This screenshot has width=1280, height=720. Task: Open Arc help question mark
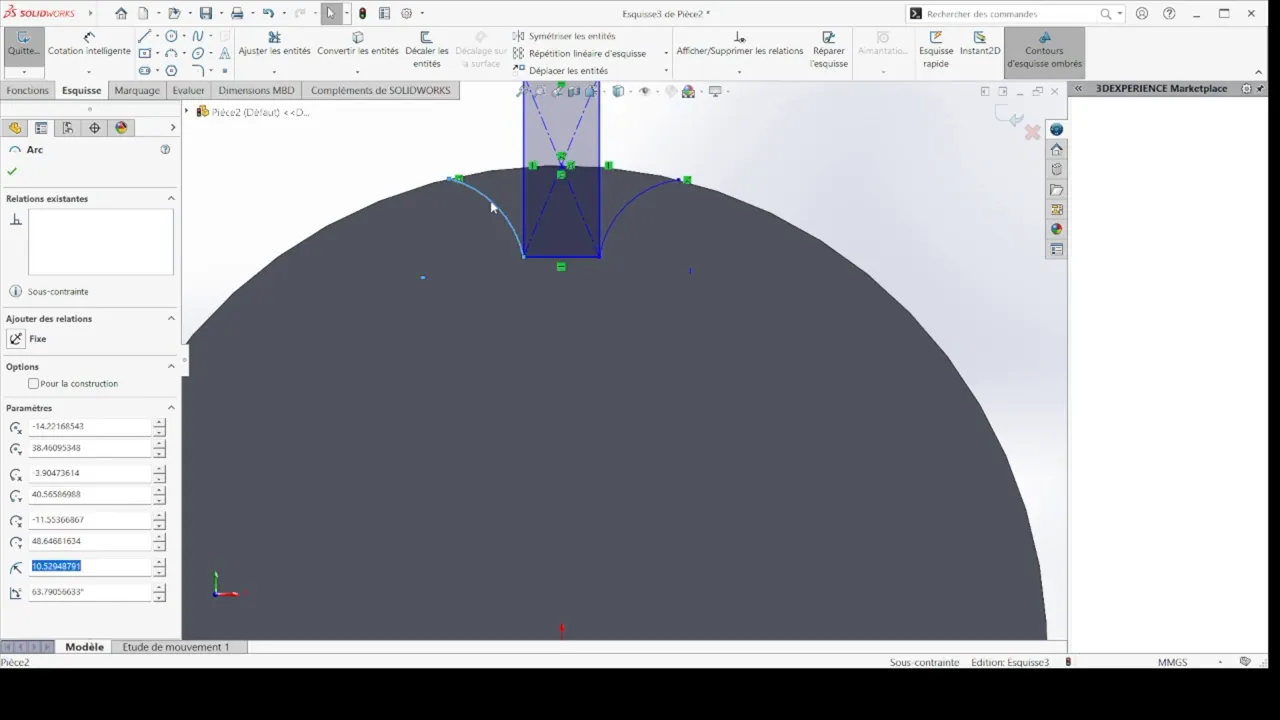pyautogui.click(x=165, y=149)
